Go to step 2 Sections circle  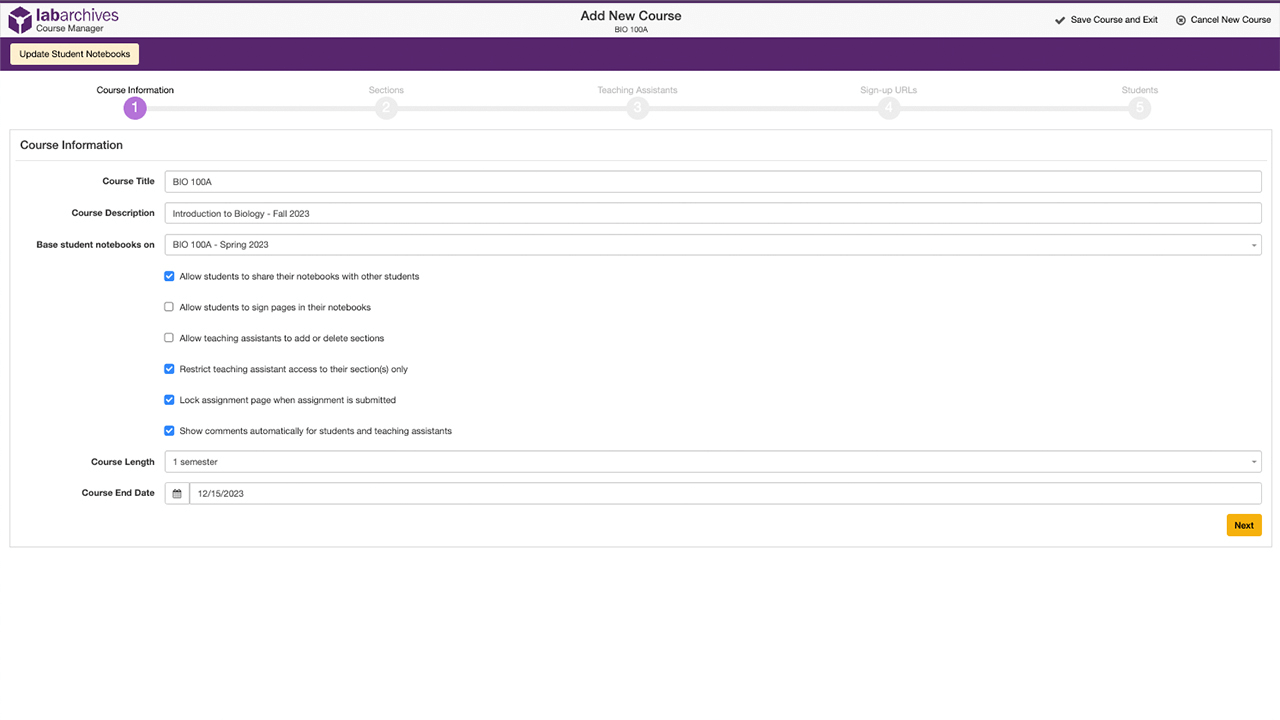point(386,108)
